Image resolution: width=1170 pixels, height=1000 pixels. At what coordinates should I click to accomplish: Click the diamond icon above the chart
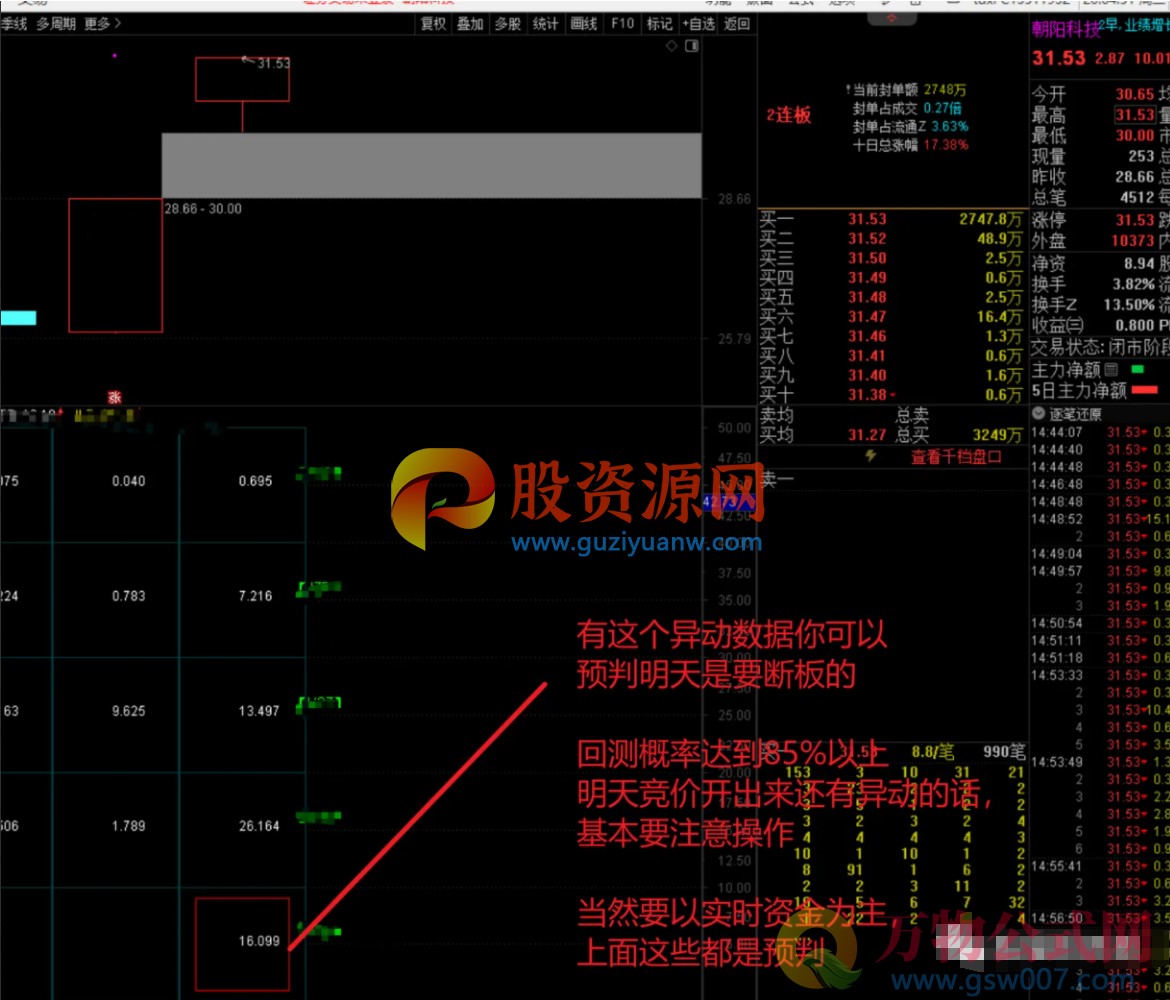[672, 46]
